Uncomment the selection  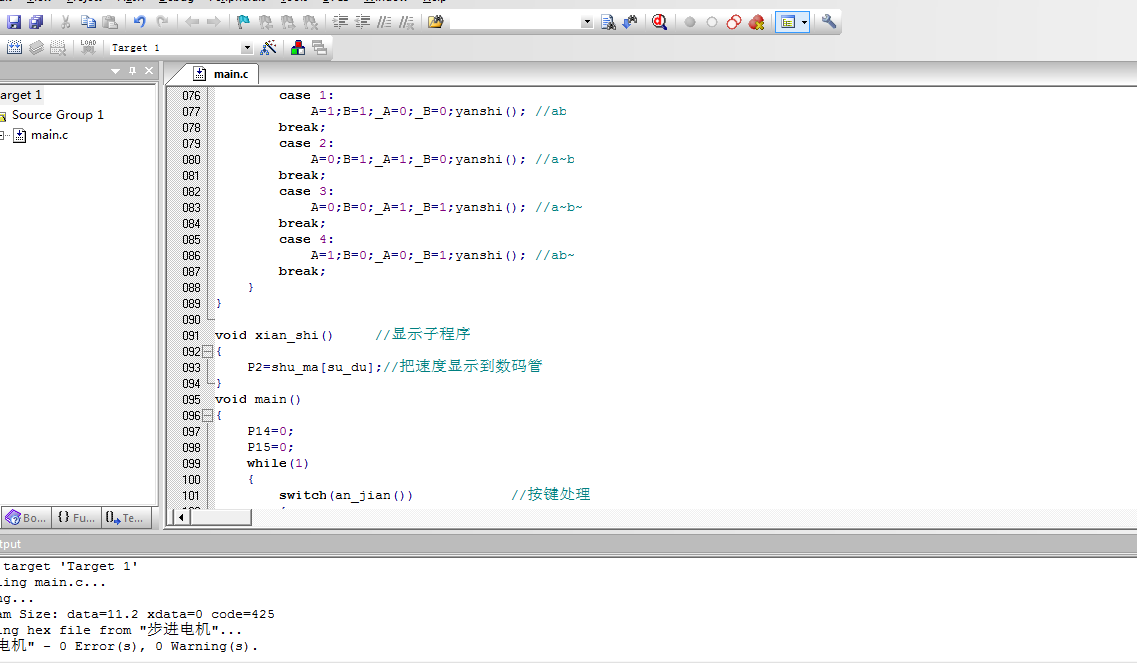click(x=407, y=22)
